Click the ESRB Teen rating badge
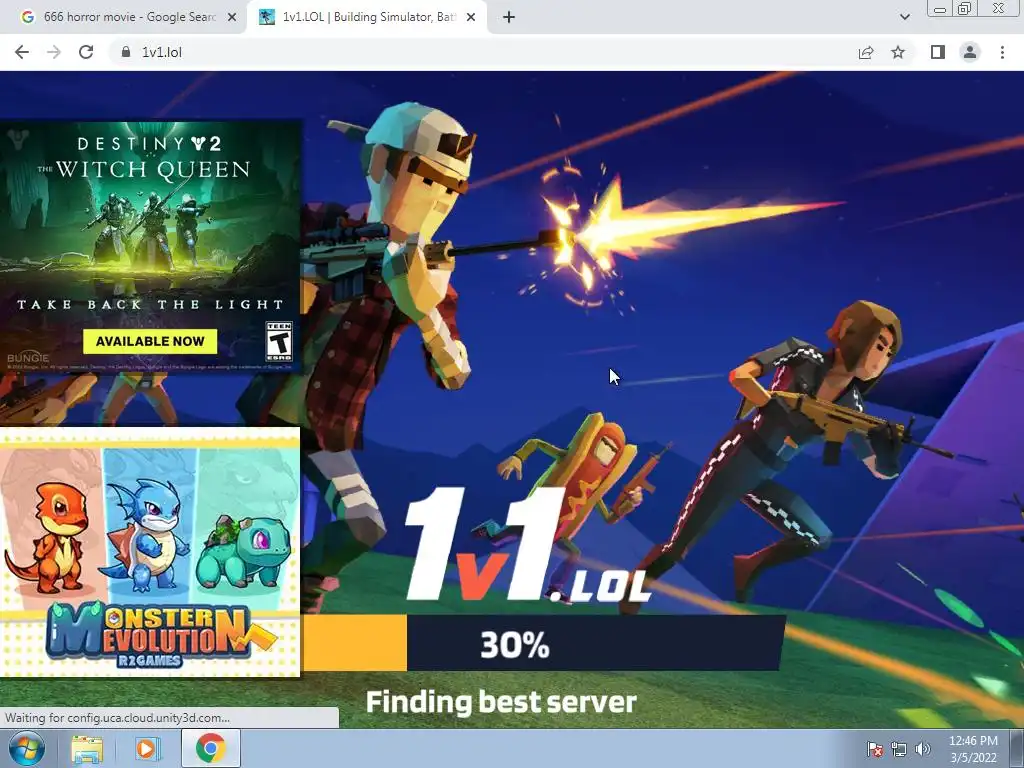 point(279,341)
